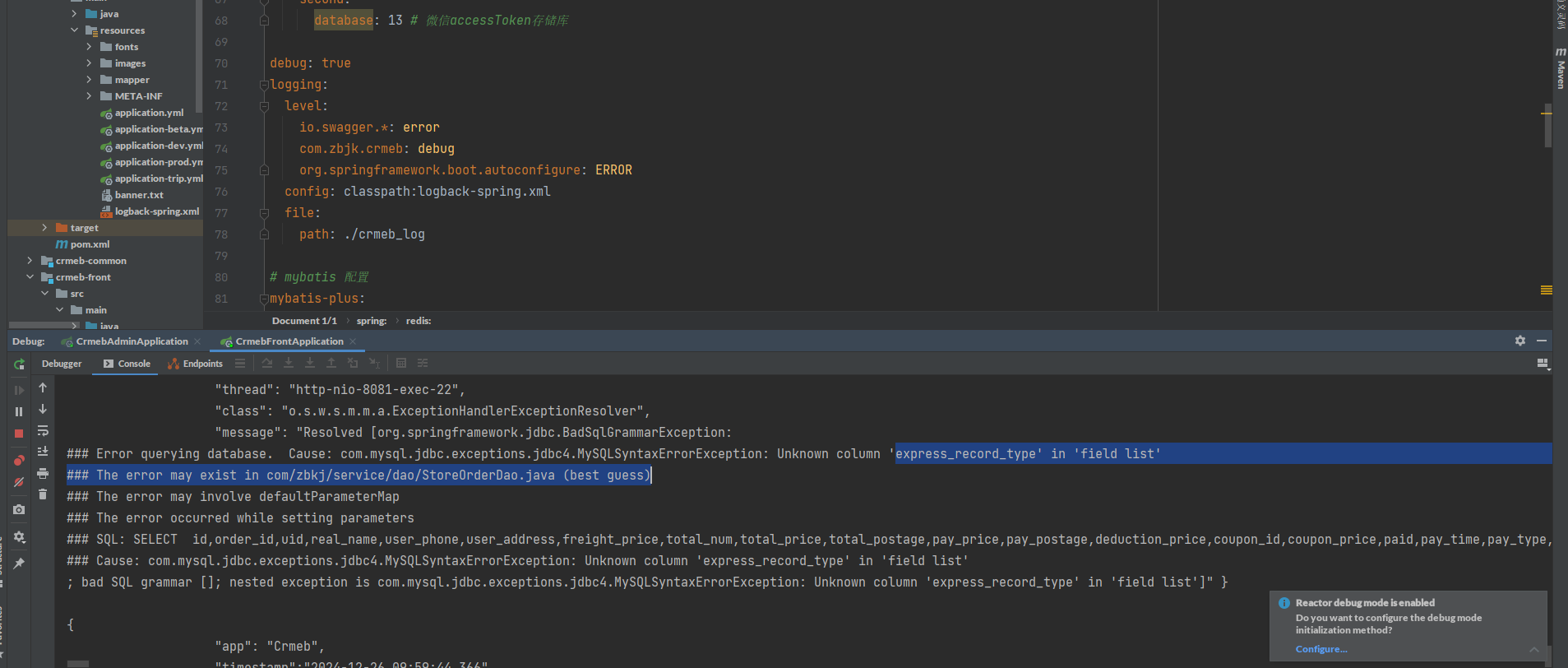The image size is (1568, 668).
Task: Collapse the resources folder
Action: (74, 30)
